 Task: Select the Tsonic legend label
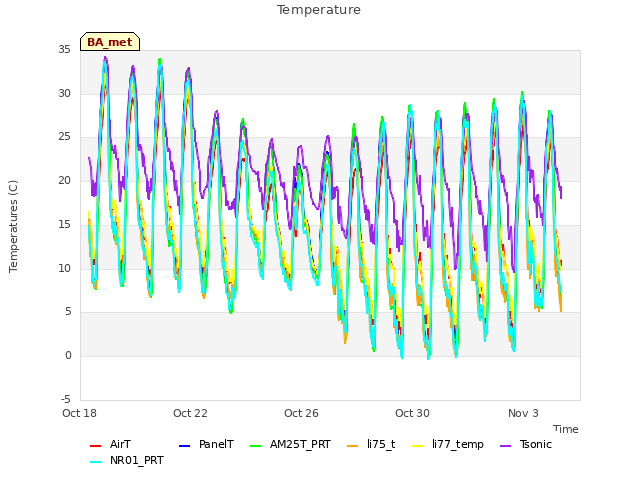[x=536, y=444]
